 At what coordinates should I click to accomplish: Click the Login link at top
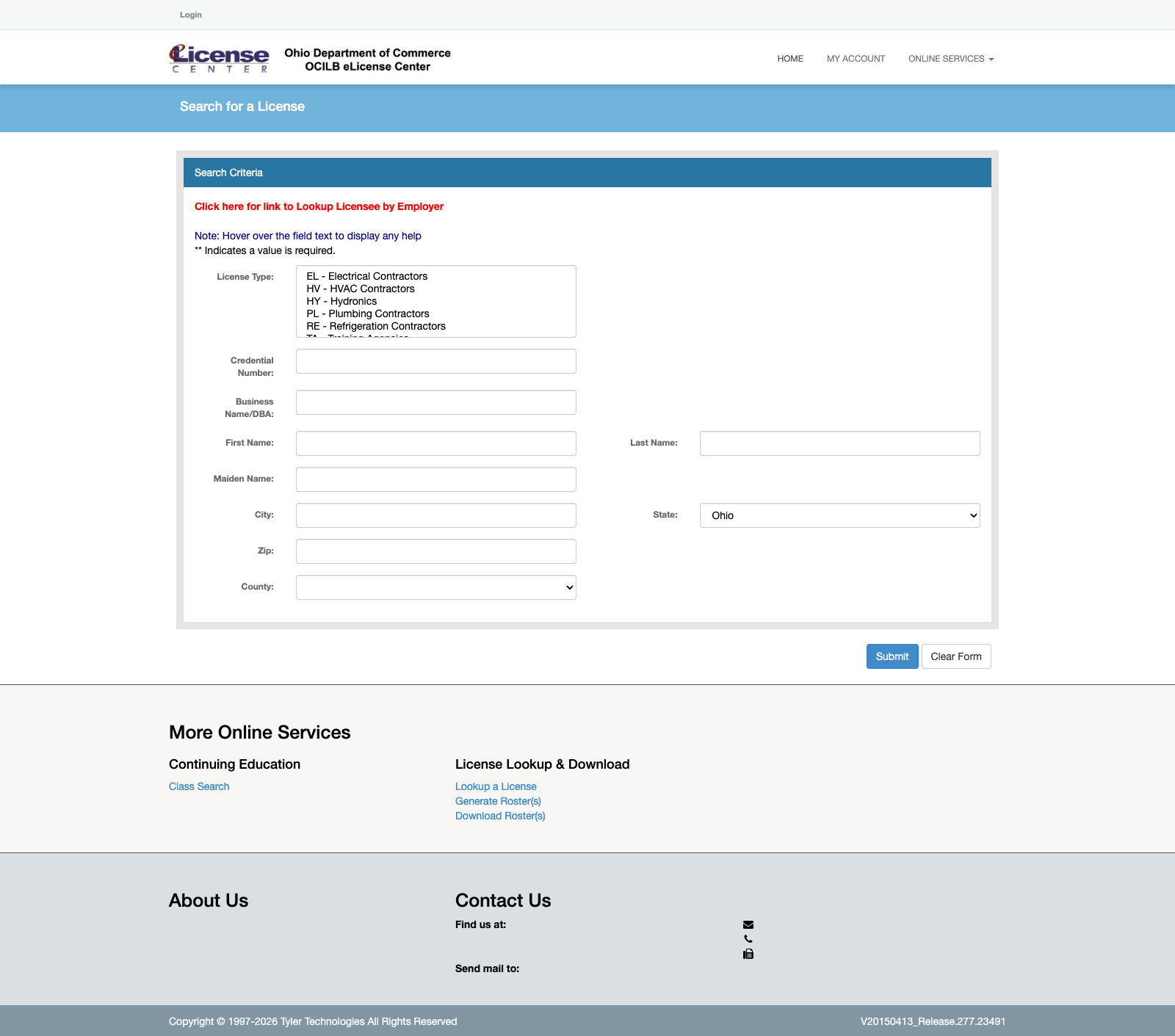coord(191,15)
